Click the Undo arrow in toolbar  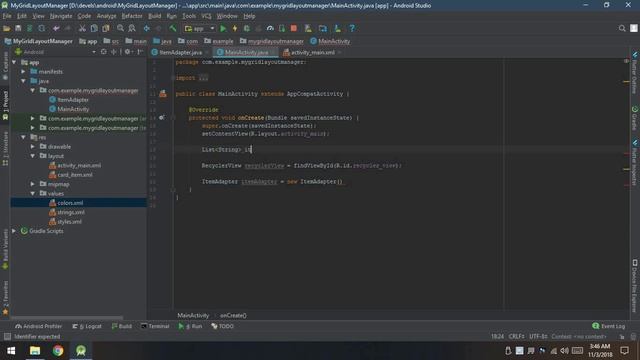click(56, 29)
